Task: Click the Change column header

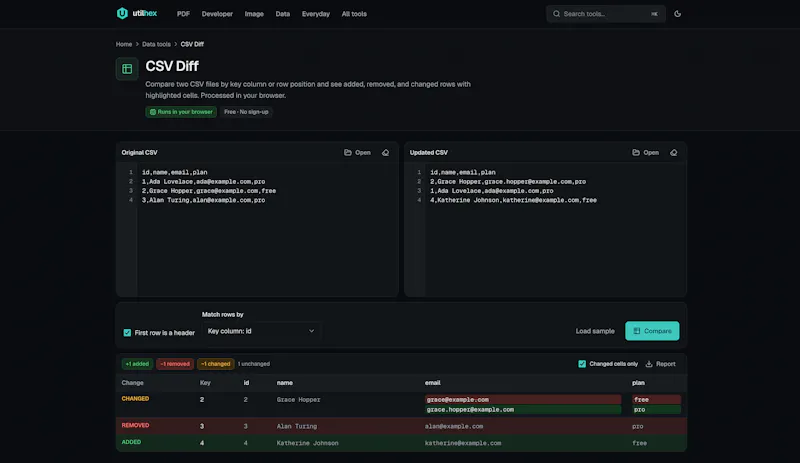Action: pyautogui.click(x=133, y=383)
